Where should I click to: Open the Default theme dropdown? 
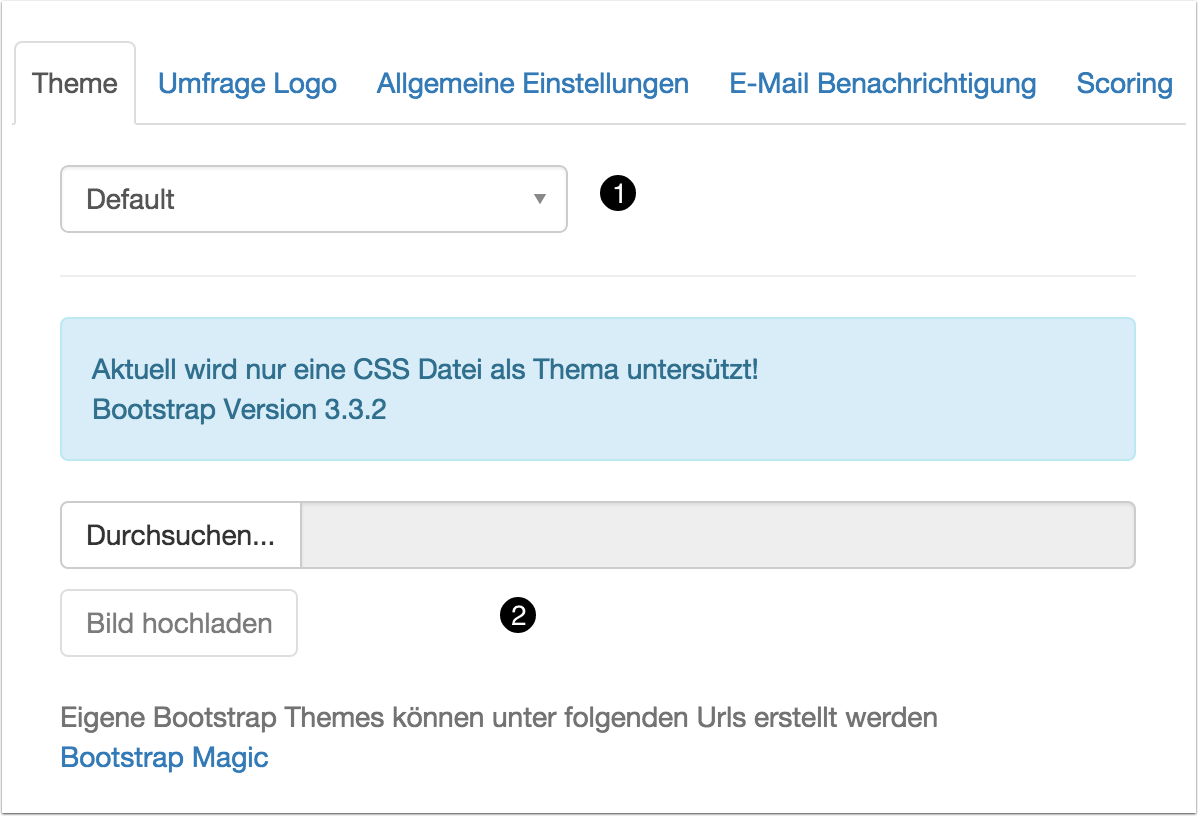coord(314,199)
